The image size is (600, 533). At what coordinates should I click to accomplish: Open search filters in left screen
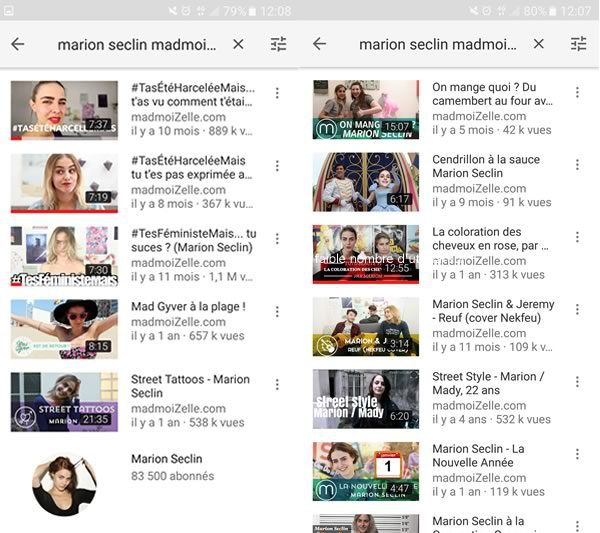click(278, 44)
